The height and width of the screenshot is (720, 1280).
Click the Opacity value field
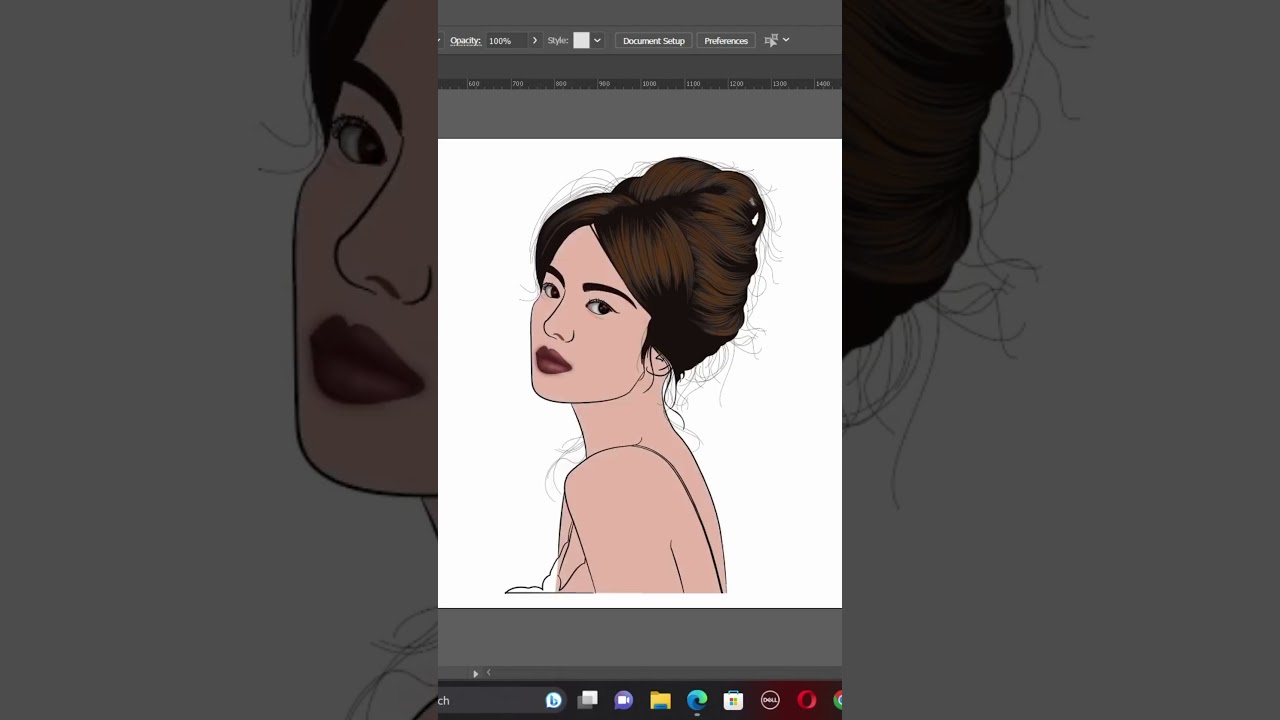(506, 41)
